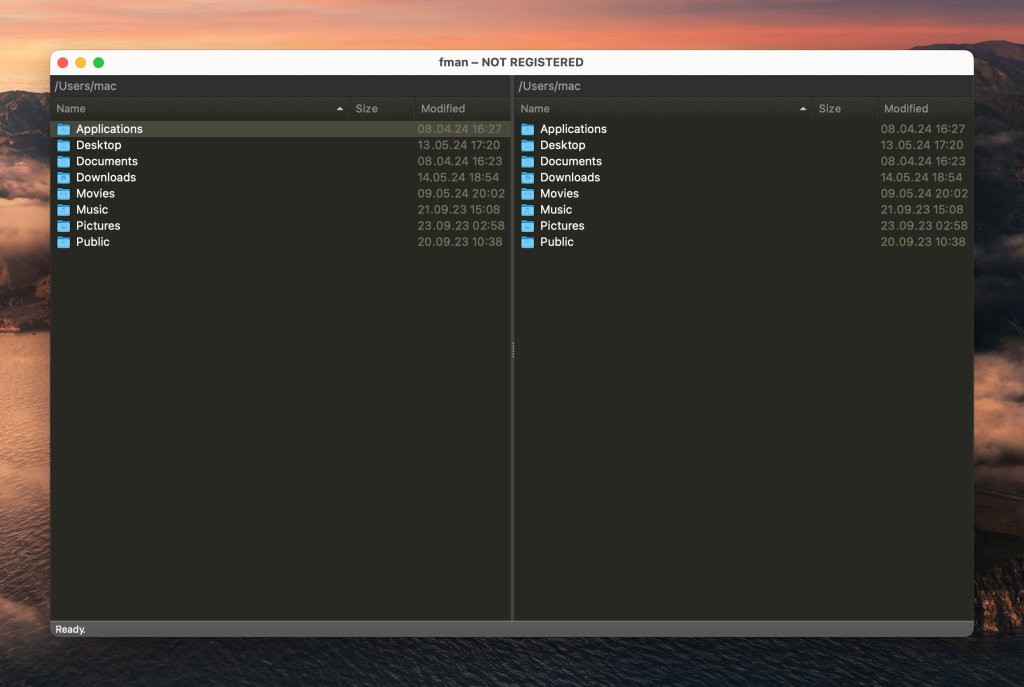
Task: Select the Modified column header in right pane
Action: click(908, 108)
